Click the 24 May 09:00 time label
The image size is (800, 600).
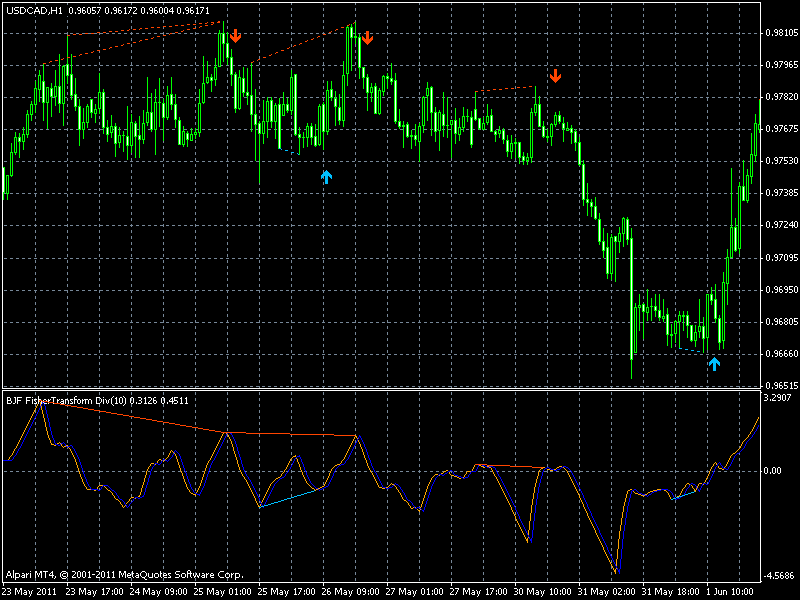click(159, 592)
